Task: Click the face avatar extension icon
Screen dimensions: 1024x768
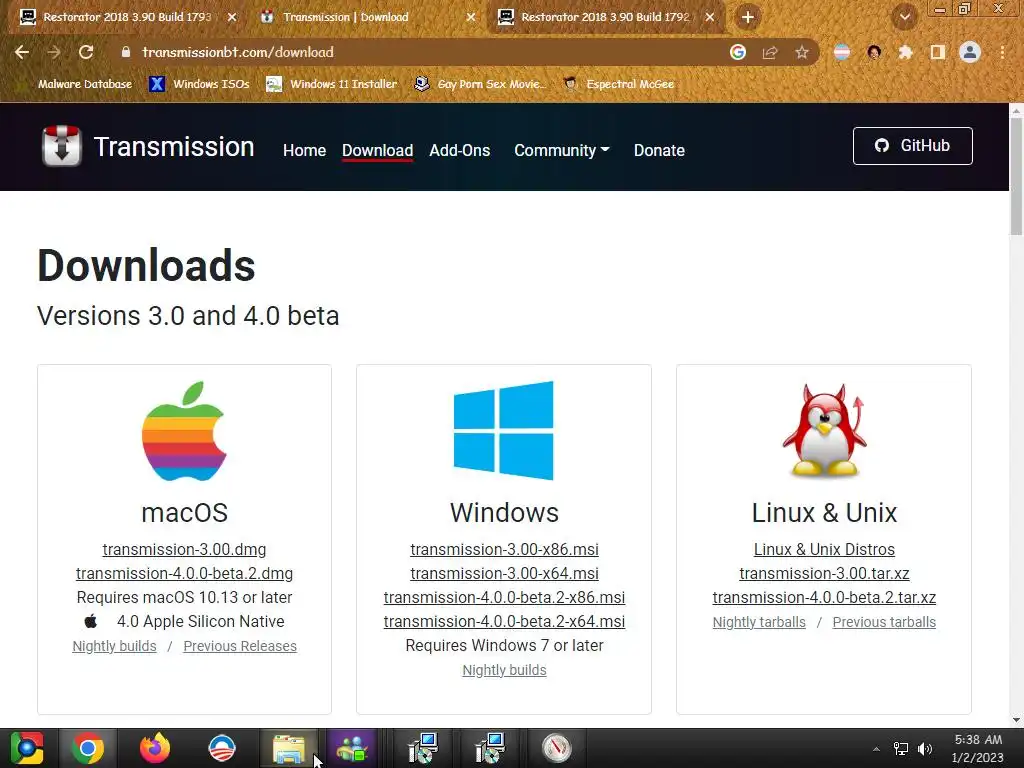Action: click(x=874, y=52)
